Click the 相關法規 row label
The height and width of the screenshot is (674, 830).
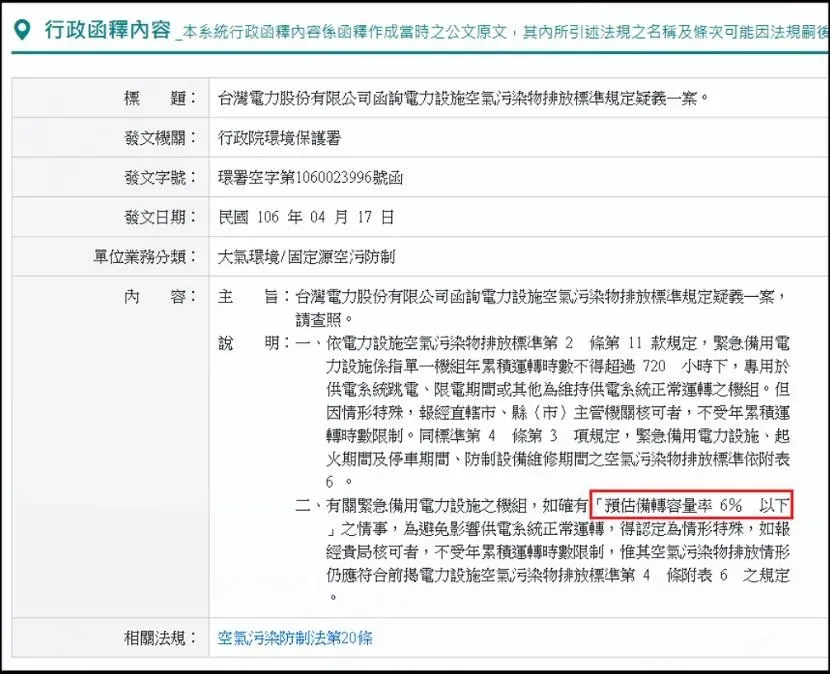[x=160, y=637]
